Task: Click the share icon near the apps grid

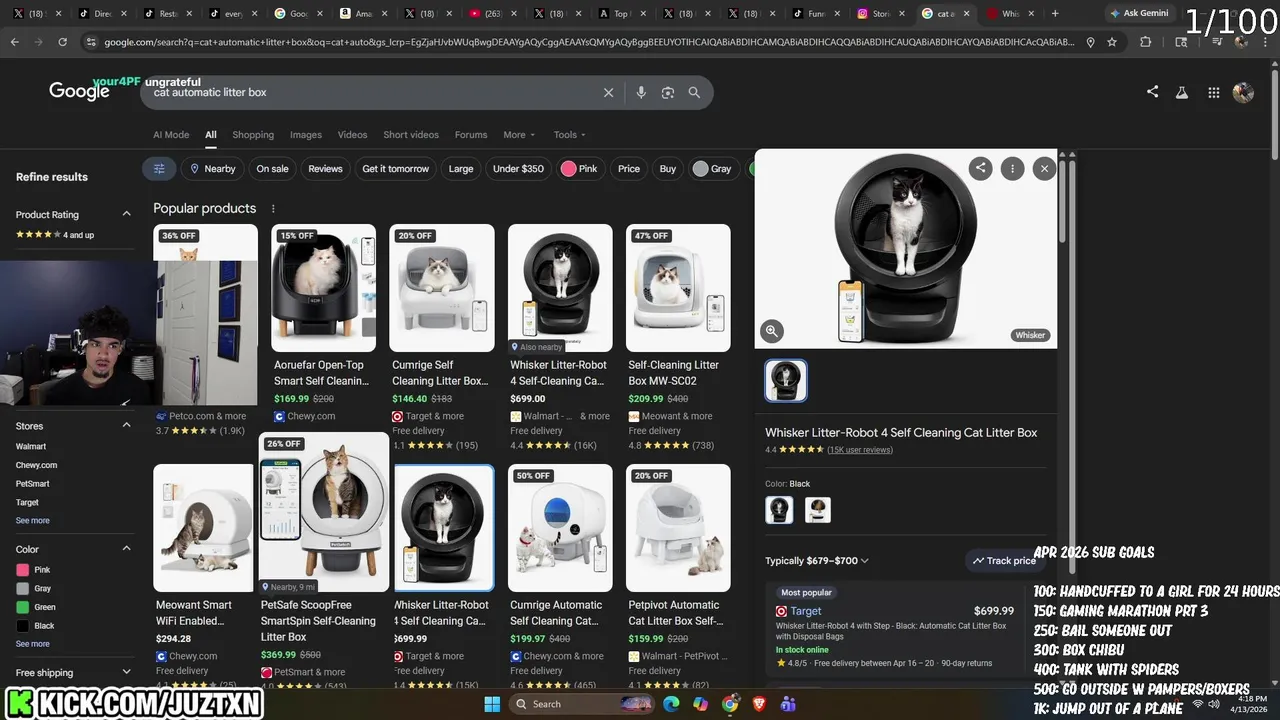Action: point(1152,91)
